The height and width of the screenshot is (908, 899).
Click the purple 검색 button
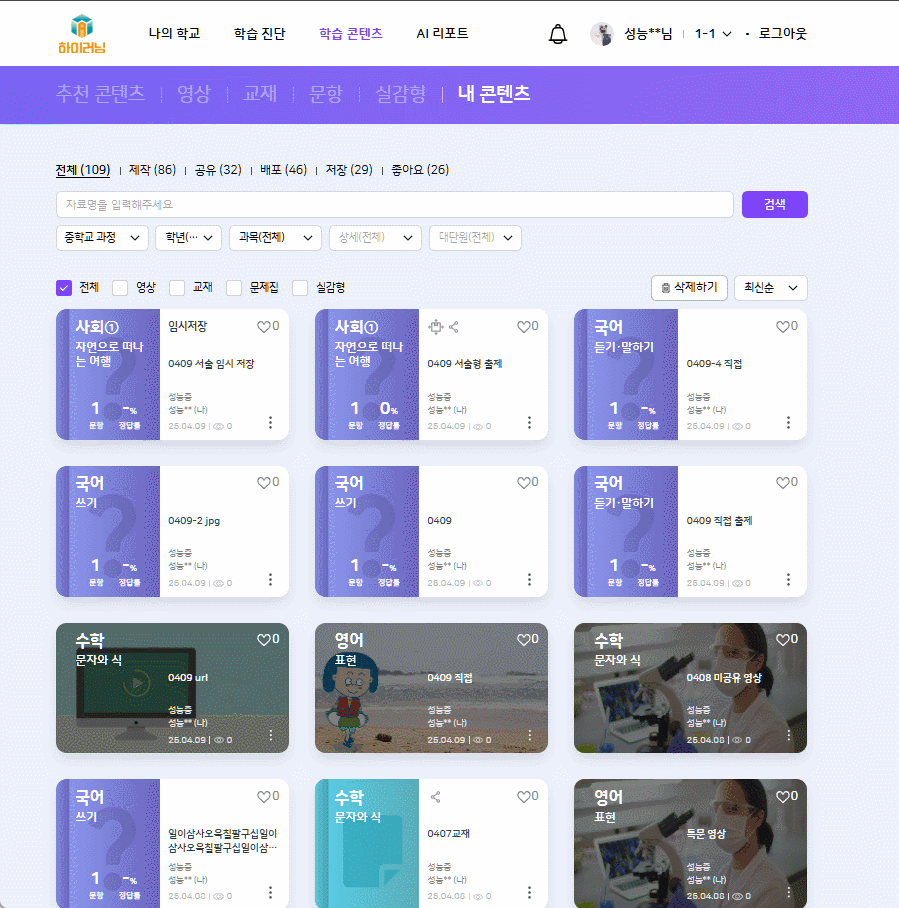click(774, 204)
